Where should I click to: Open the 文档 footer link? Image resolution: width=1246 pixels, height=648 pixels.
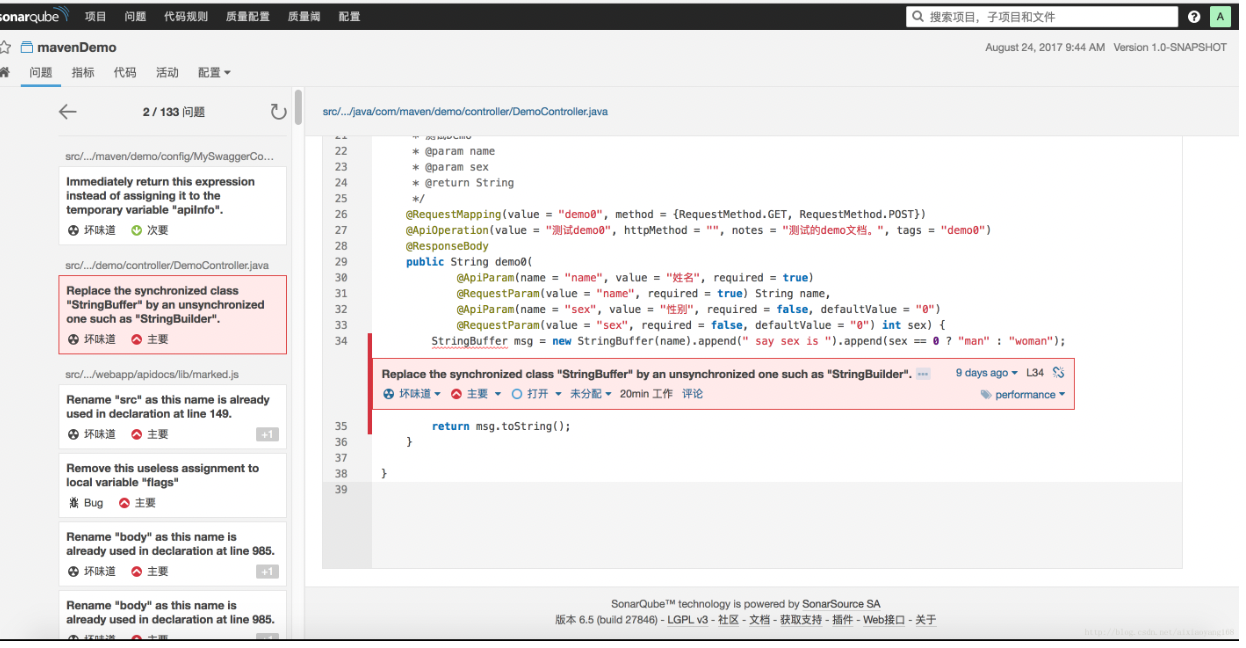click(x=760, y=620)
